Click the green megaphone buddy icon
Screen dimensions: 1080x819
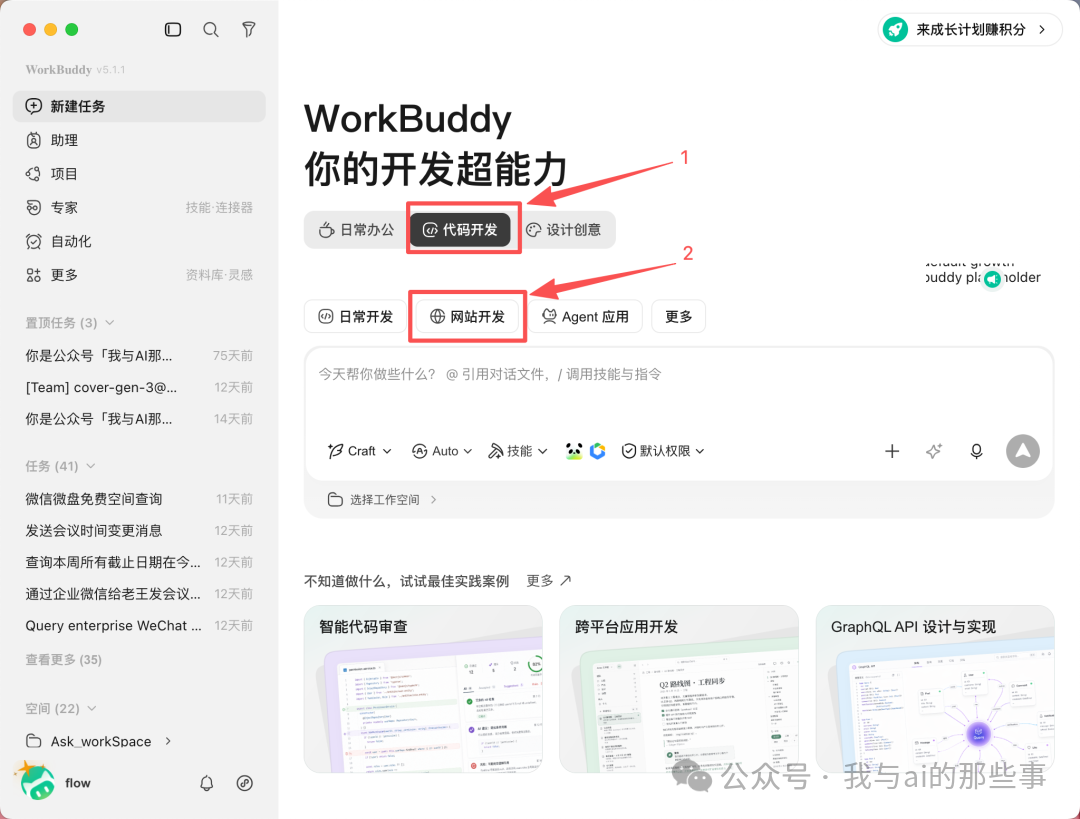tap(993, 279)
